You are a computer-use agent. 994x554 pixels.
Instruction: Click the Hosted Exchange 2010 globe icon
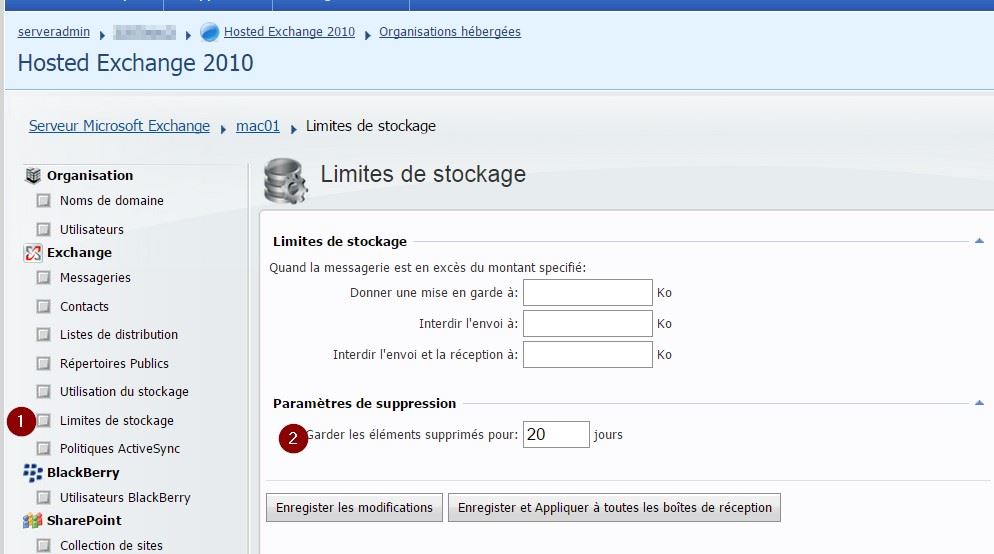coord(210,32)
